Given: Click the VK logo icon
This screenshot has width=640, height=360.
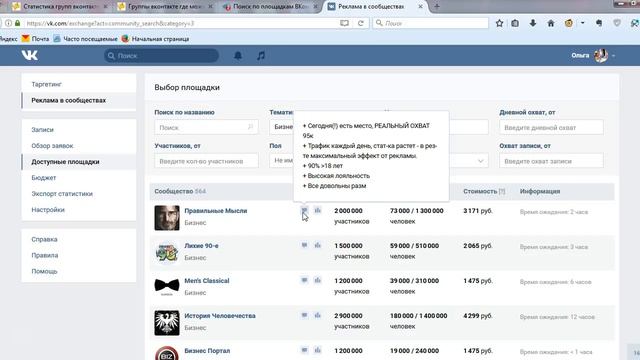Looking at the screenshot, I should pos(29,55).
